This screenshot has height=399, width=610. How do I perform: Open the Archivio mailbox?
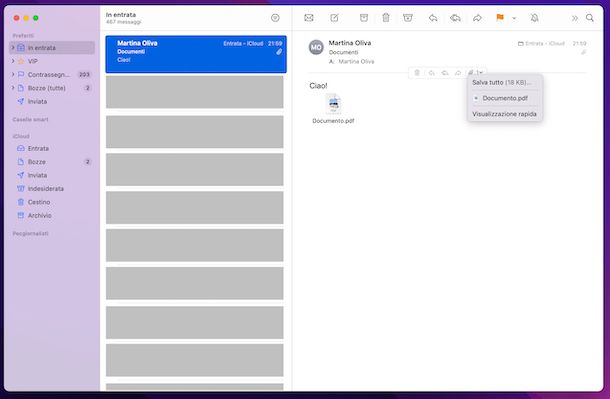pos(39,215)
